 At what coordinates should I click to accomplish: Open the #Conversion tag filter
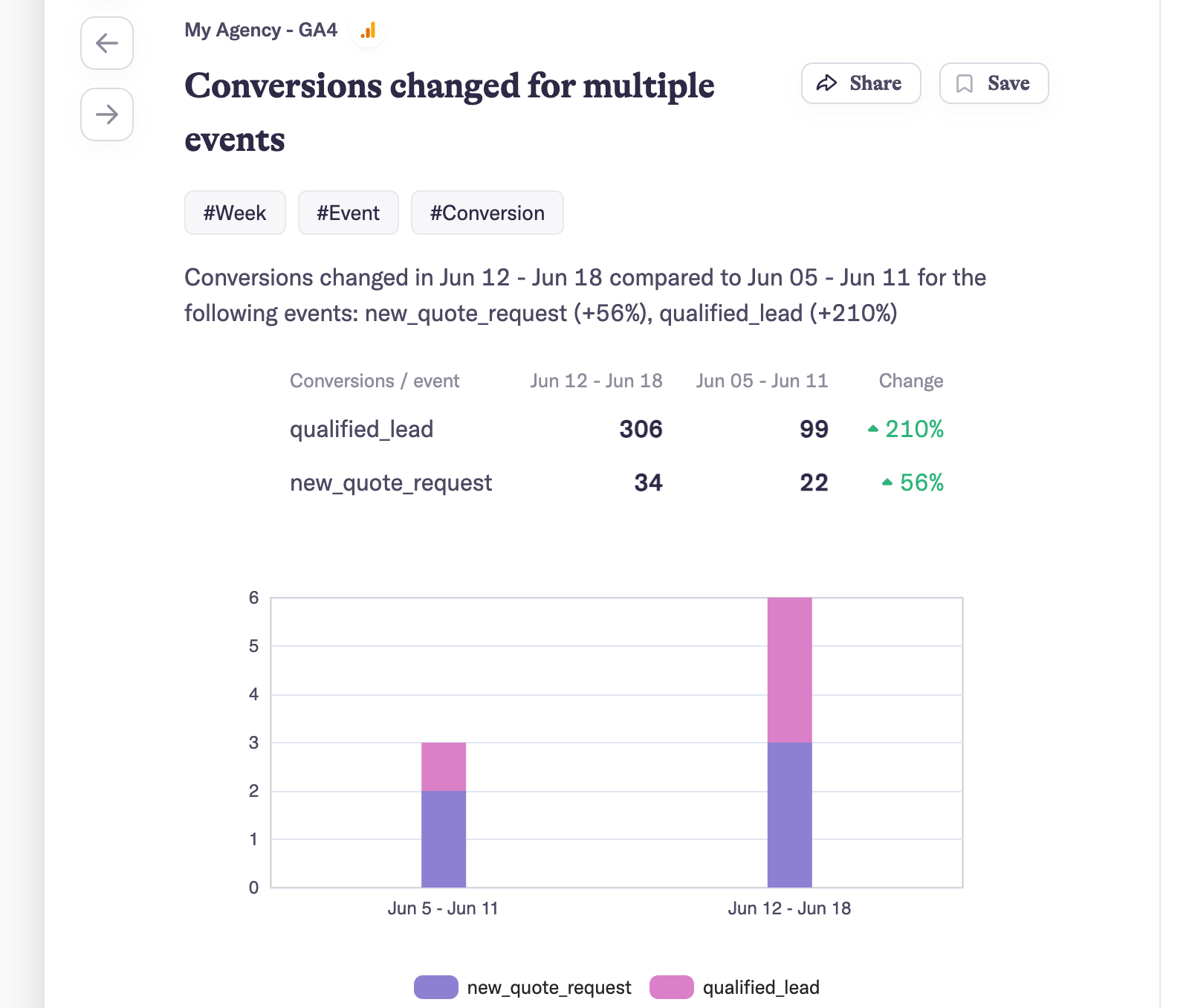coord(487,213)
